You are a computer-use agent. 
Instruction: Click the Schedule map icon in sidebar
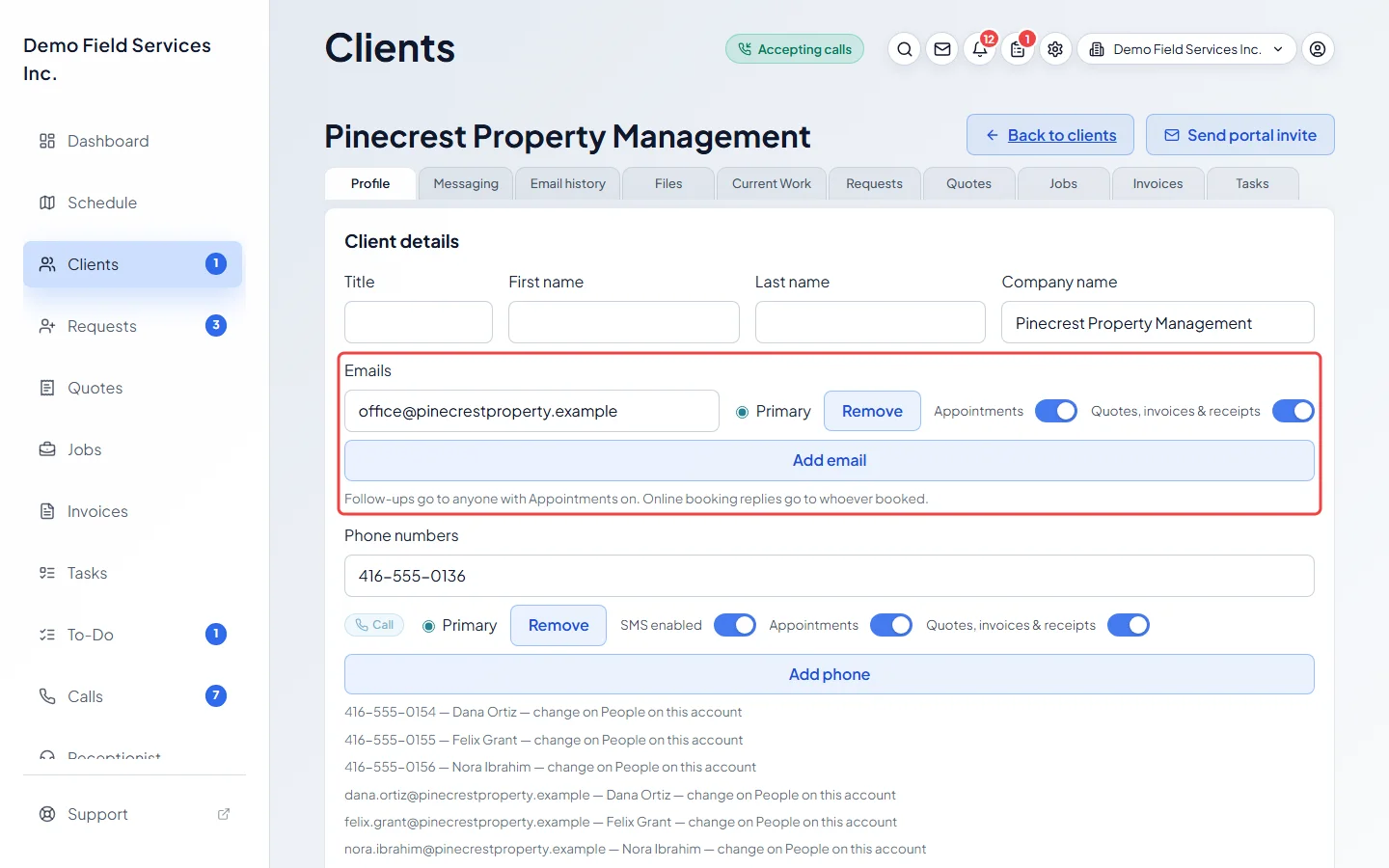tap(47, 203)
